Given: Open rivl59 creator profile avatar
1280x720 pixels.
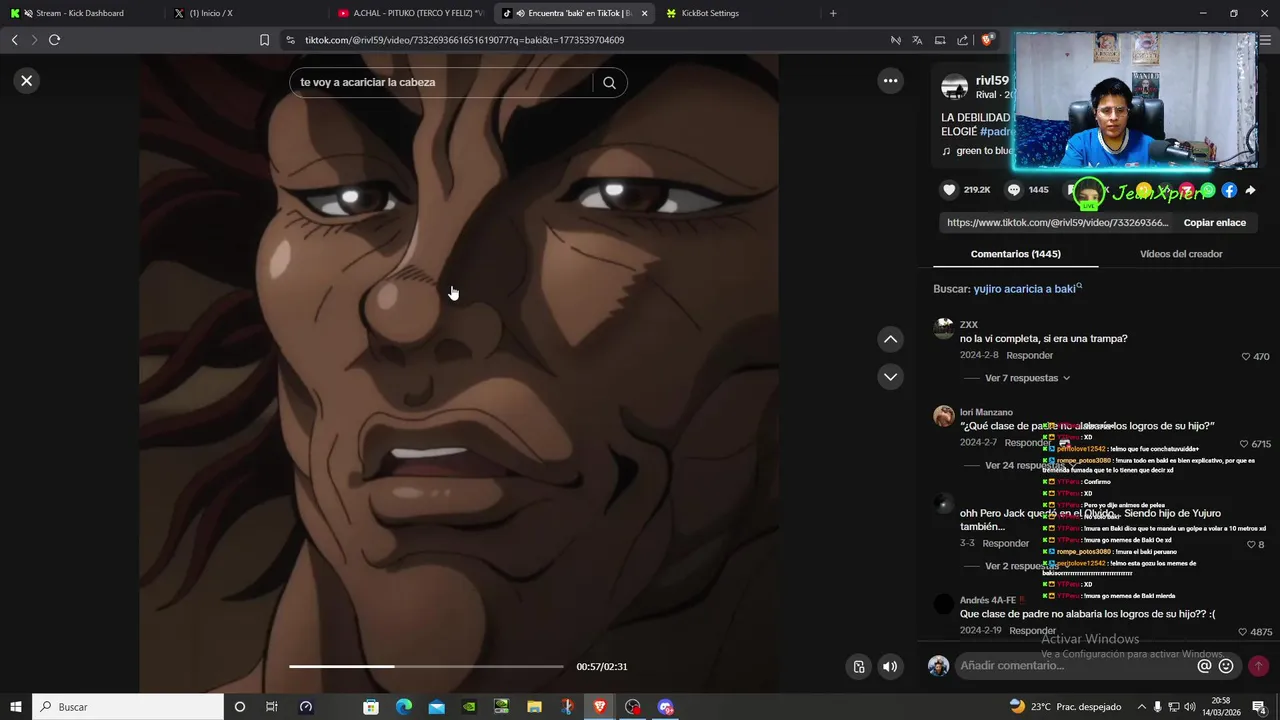Looking at the screenshot, I should (x=954, y=87).
